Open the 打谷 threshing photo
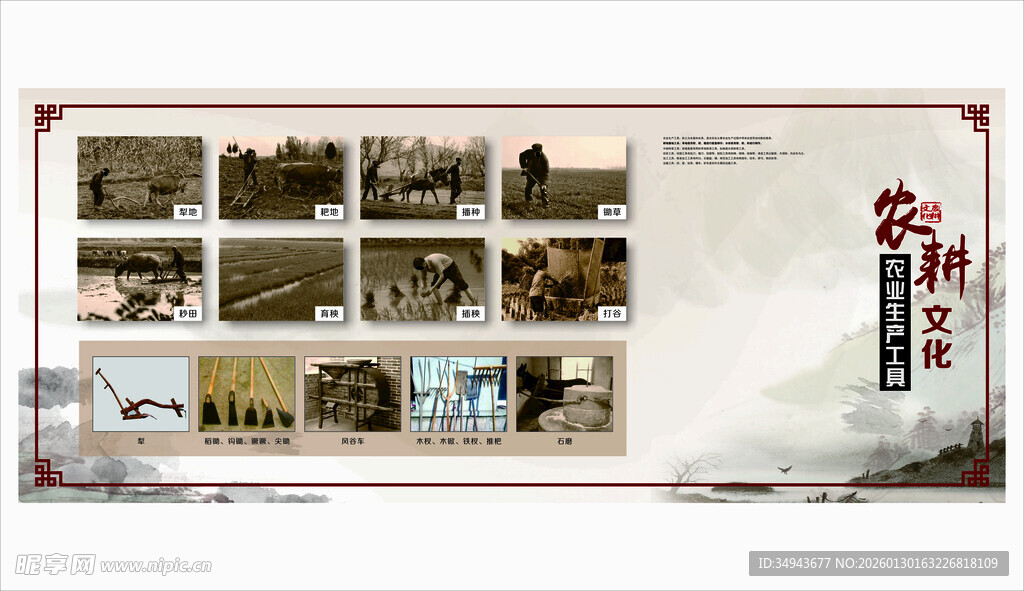1024x591 pixels. click(564, 279)
